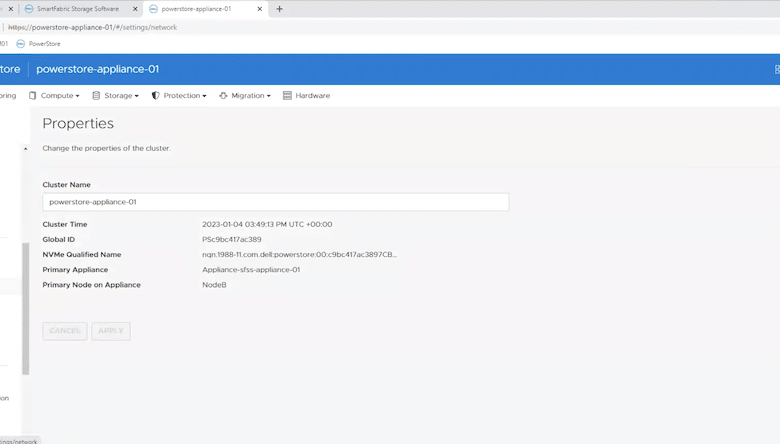
Task: Click the browser address bar URL
Action: click(93, 27)
